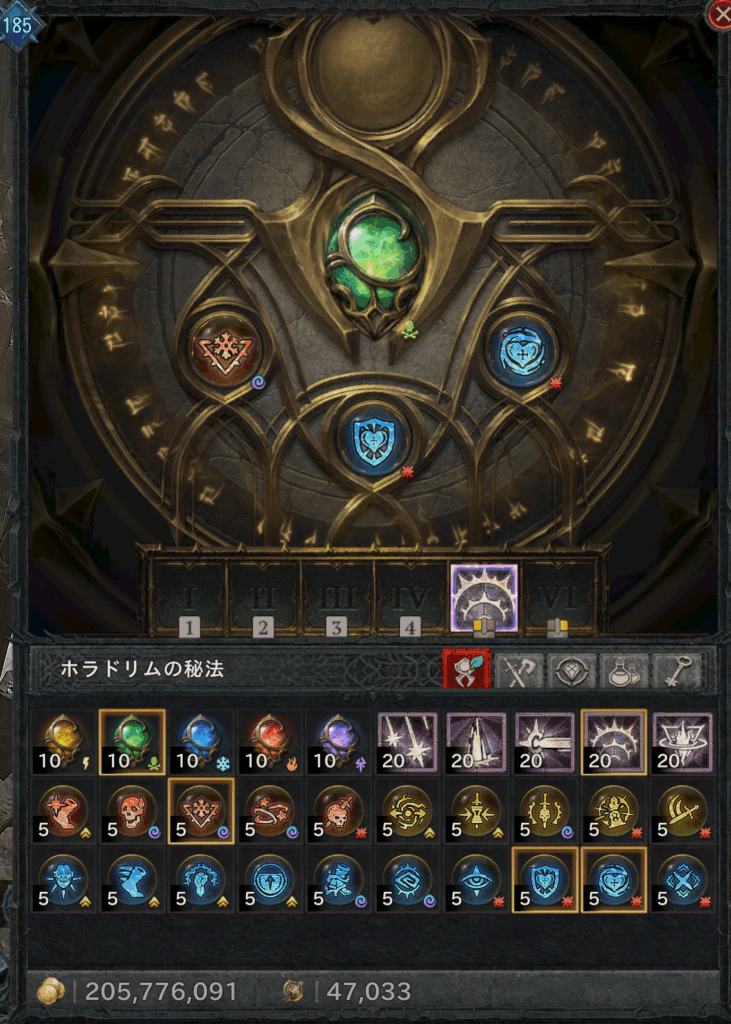Choose the purple shadow infusion orb in inventory

338,743
